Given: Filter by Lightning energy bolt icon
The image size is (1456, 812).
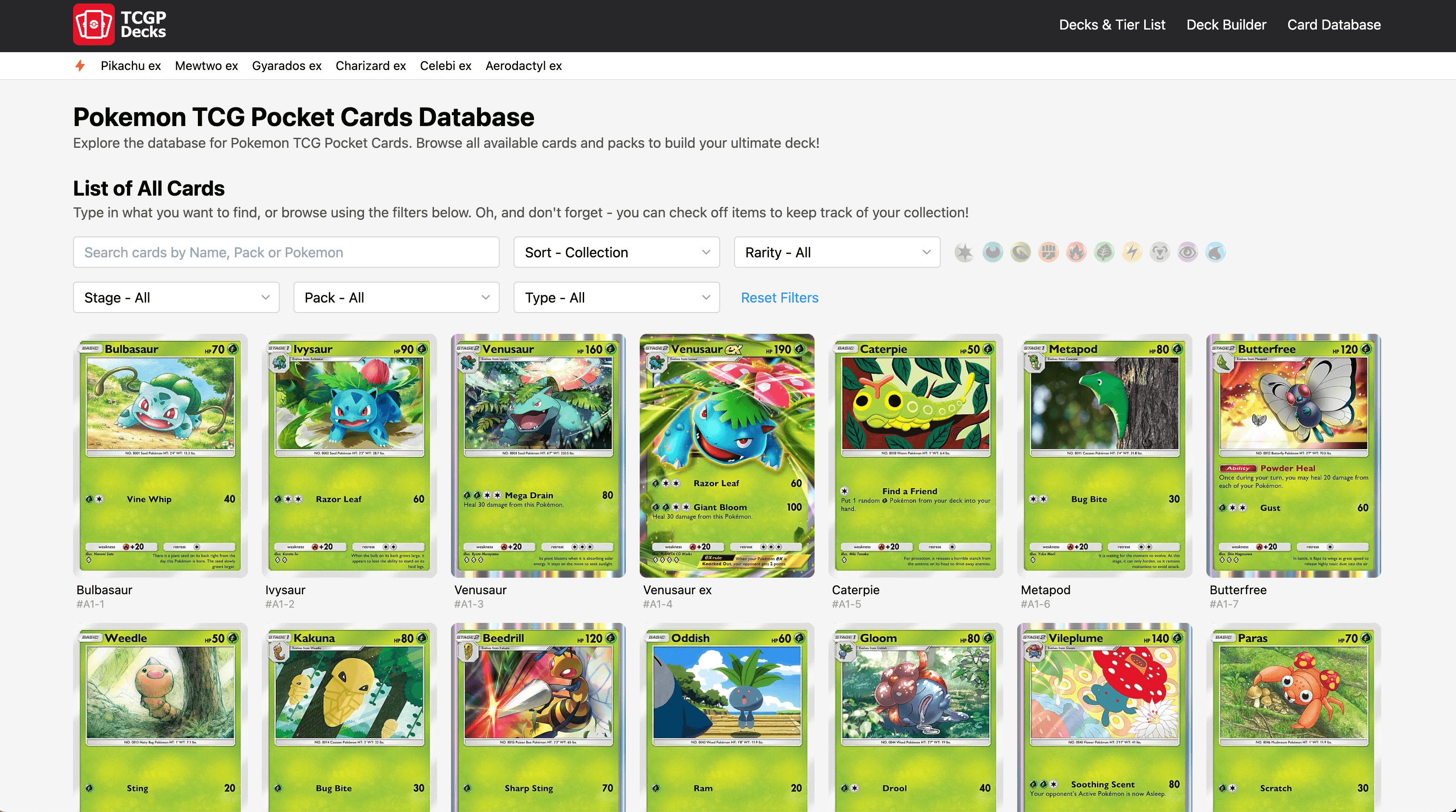Looking at the screenshot, I should (x=1132, y=252).
